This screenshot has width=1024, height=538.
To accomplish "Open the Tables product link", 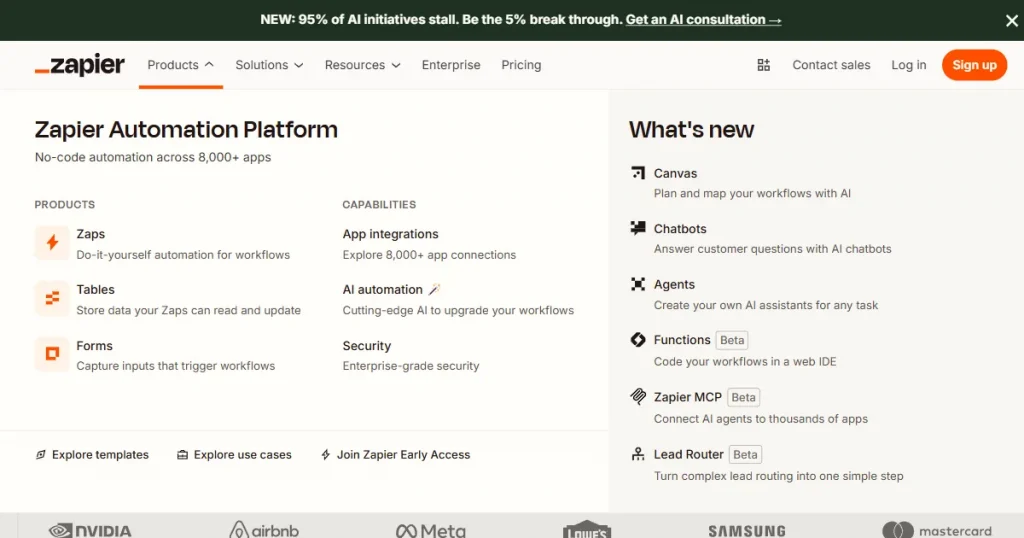I will [x=95, y=289].
